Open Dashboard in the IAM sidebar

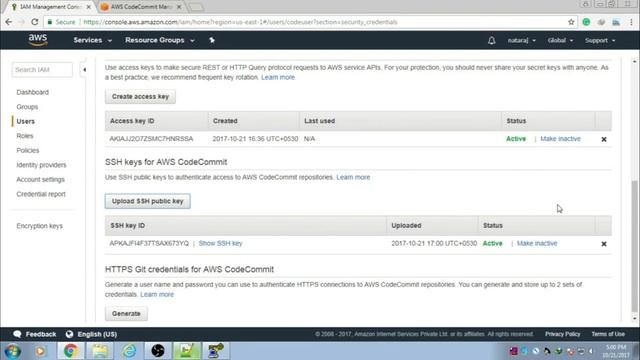(x=33, y=92)
